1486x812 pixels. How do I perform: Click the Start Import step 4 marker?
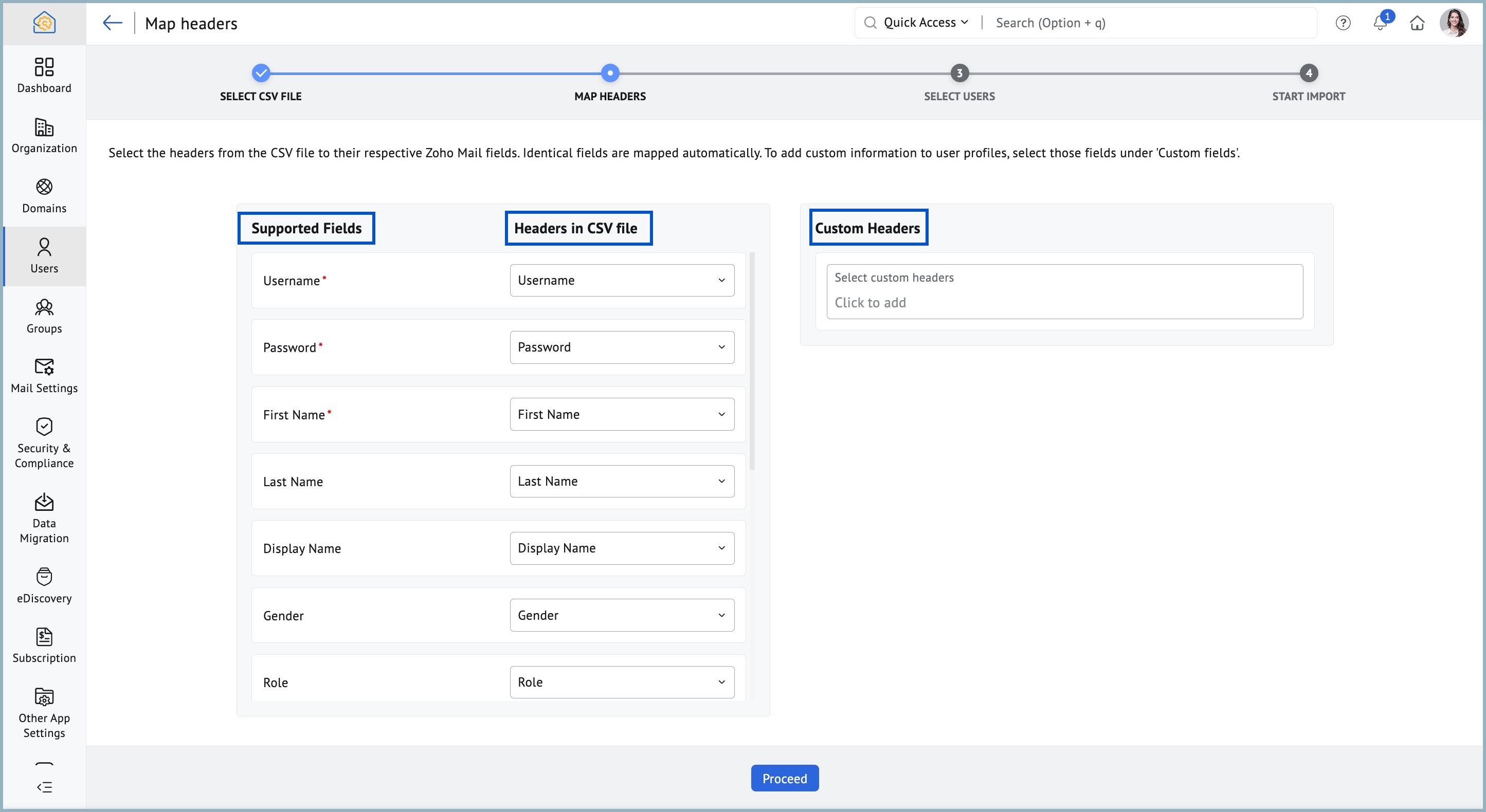[x=1309, y=73]
